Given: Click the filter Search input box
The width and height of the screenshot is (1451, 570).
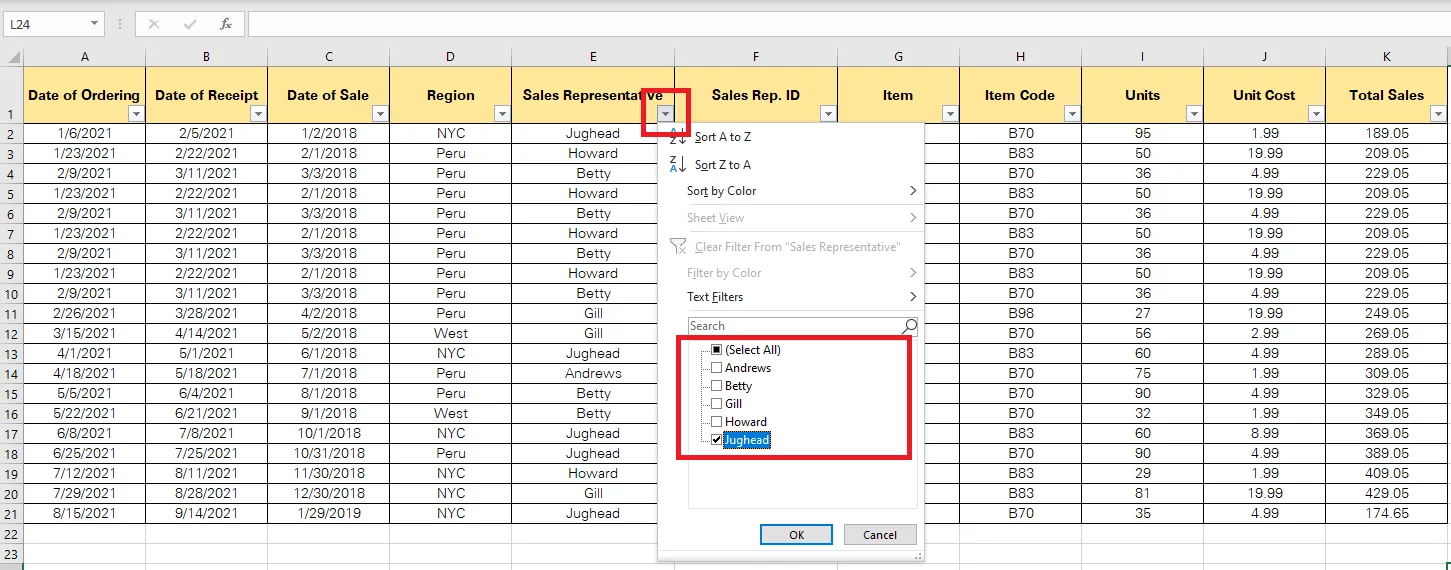Looking at the screenshot, I should click(795, 326).
